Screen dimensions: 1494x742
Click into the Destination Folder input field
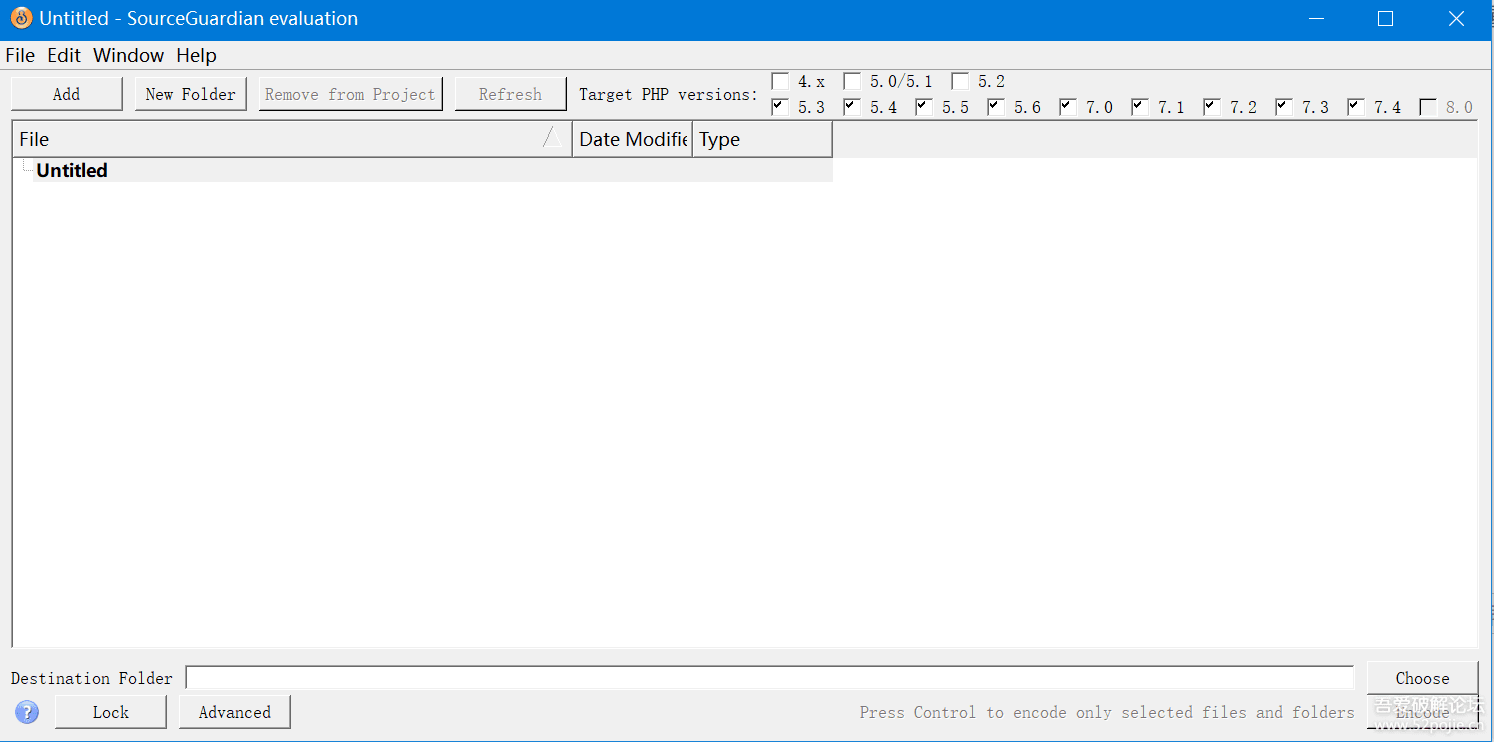coord(770,678)
